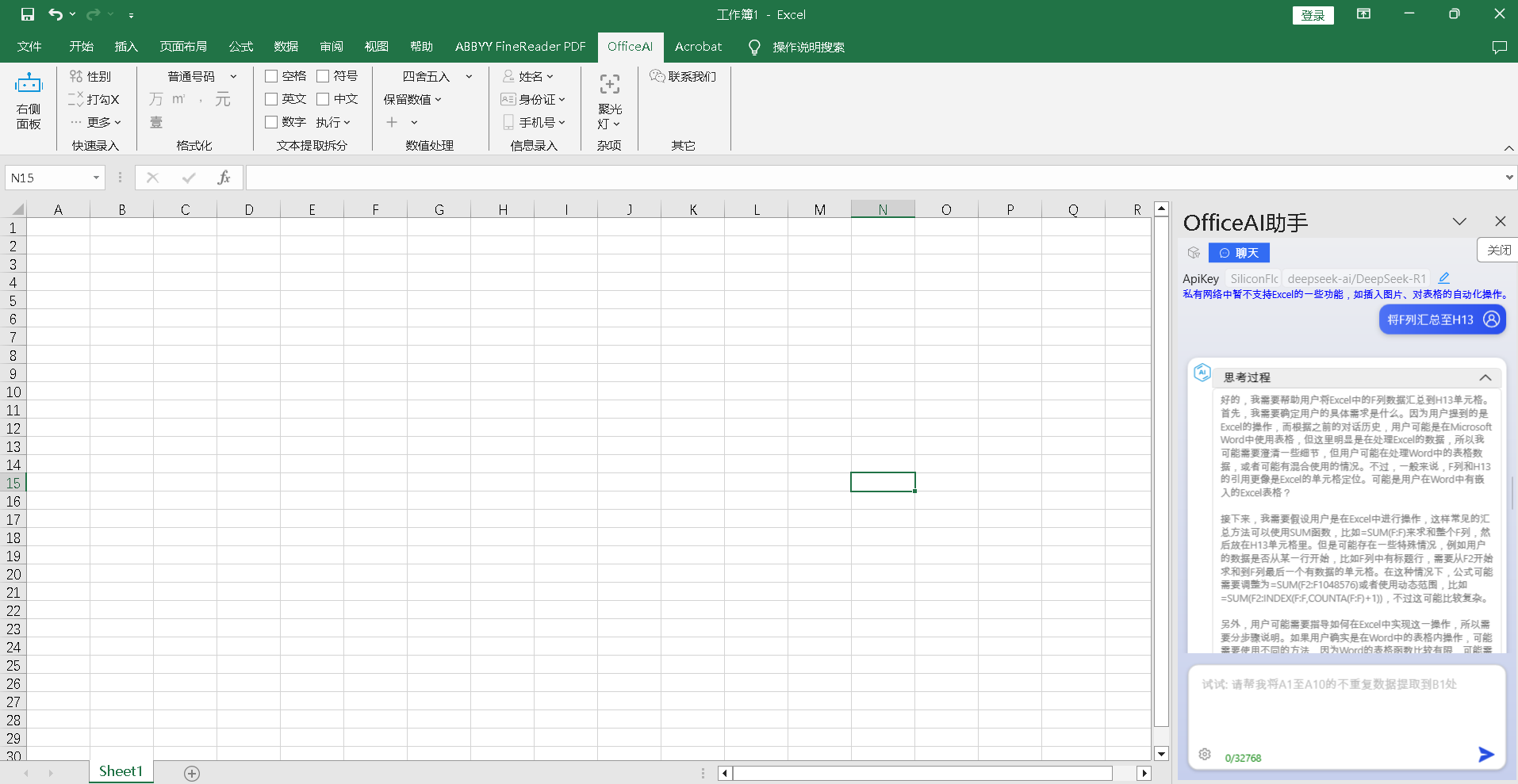The width and height of the screenshot is (1518, 784).
Task: Click the plus operation icon in 数值处理
Action: click(392, 122)
